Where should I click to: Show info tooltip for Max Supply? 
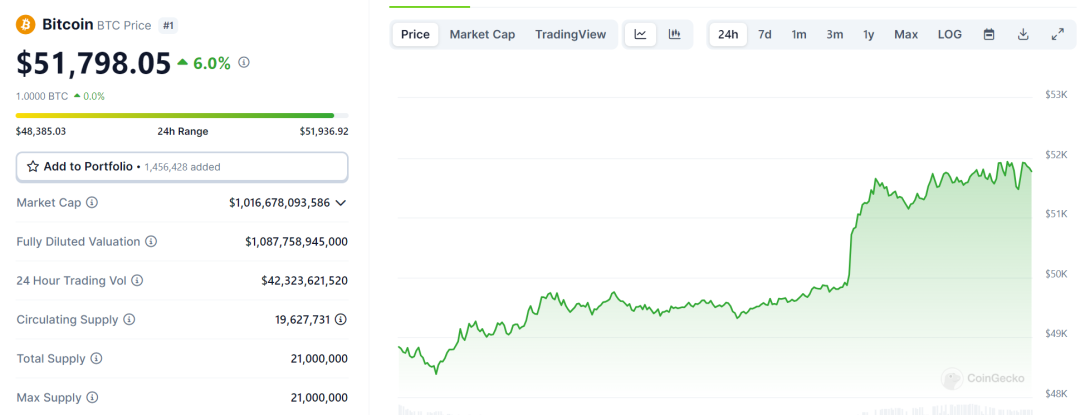(x=92, y=398)
